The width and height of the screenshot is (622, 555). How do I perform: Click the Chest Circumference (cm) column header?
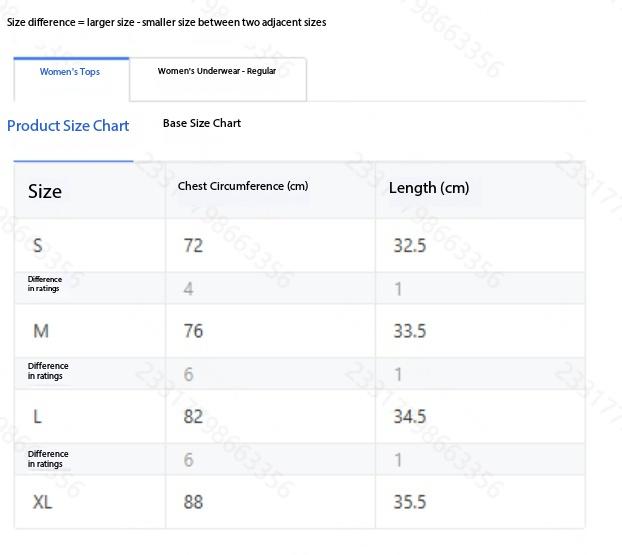pos(243,187)
